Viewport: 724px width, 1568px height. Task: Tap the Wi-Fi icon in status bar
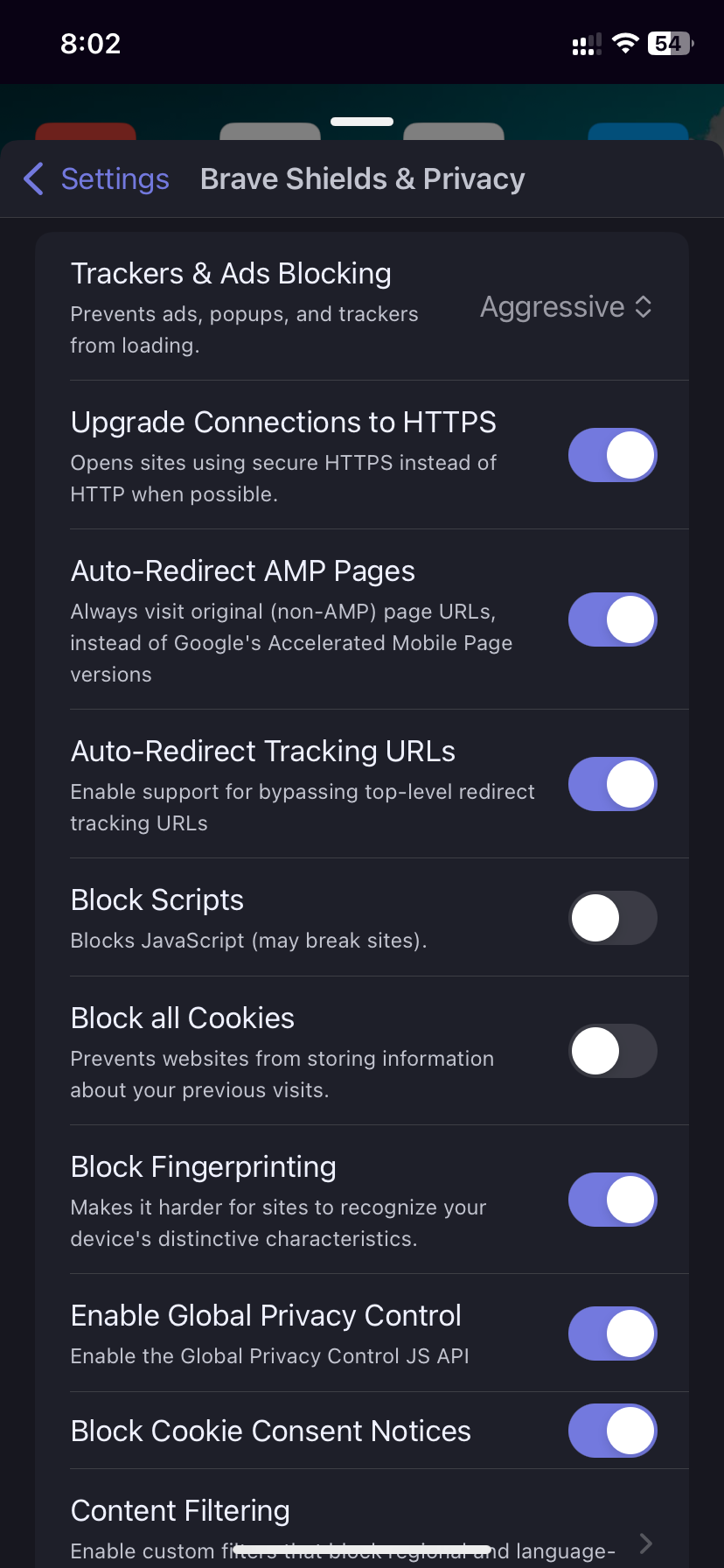[625, 44]
